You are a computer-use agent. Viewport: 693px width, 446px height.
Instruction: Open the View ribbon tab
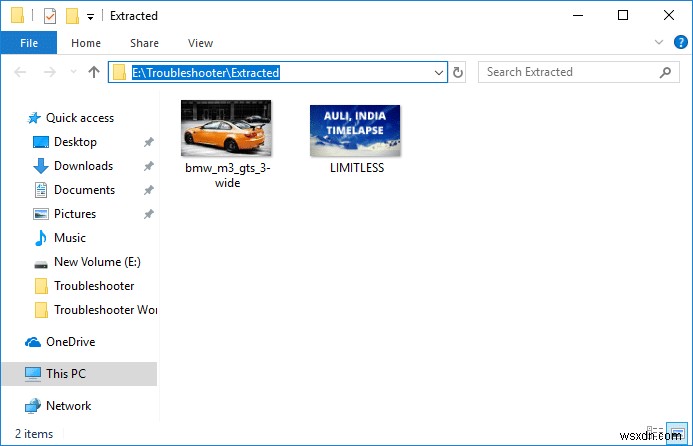pos(200,43)
